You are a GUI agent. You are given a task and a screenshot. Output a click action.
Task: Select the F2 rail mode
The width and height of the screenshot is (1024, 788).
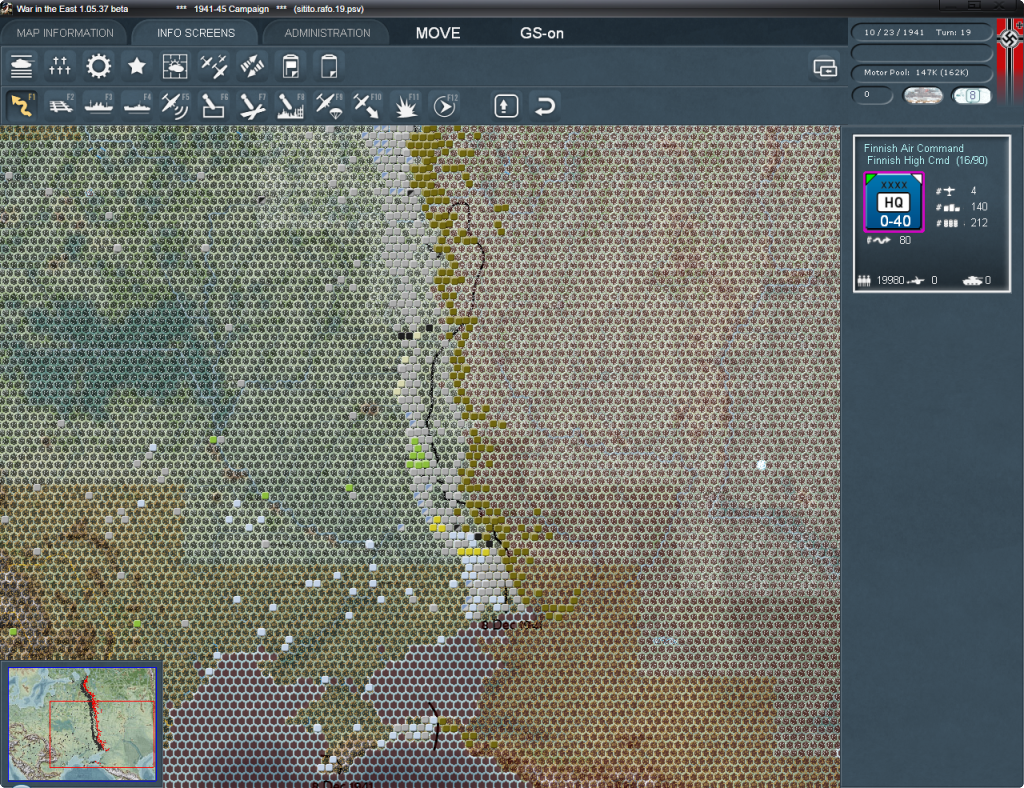[x=61, y=106]
